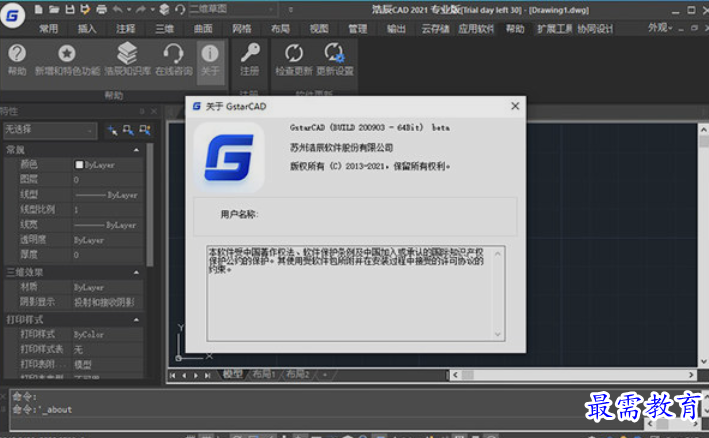
Task: Click the license text scrollbar down arrow
Action: [x=497, y=334]
